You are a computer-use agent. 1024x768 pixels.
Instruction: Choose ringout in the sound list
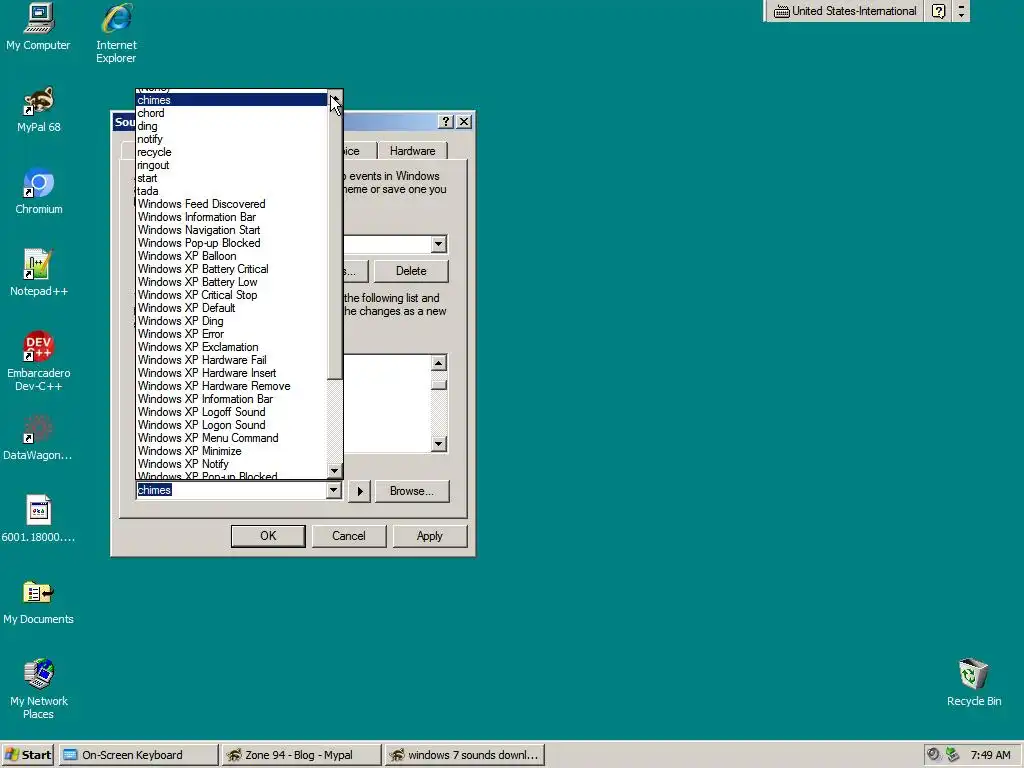coord(231,165)
